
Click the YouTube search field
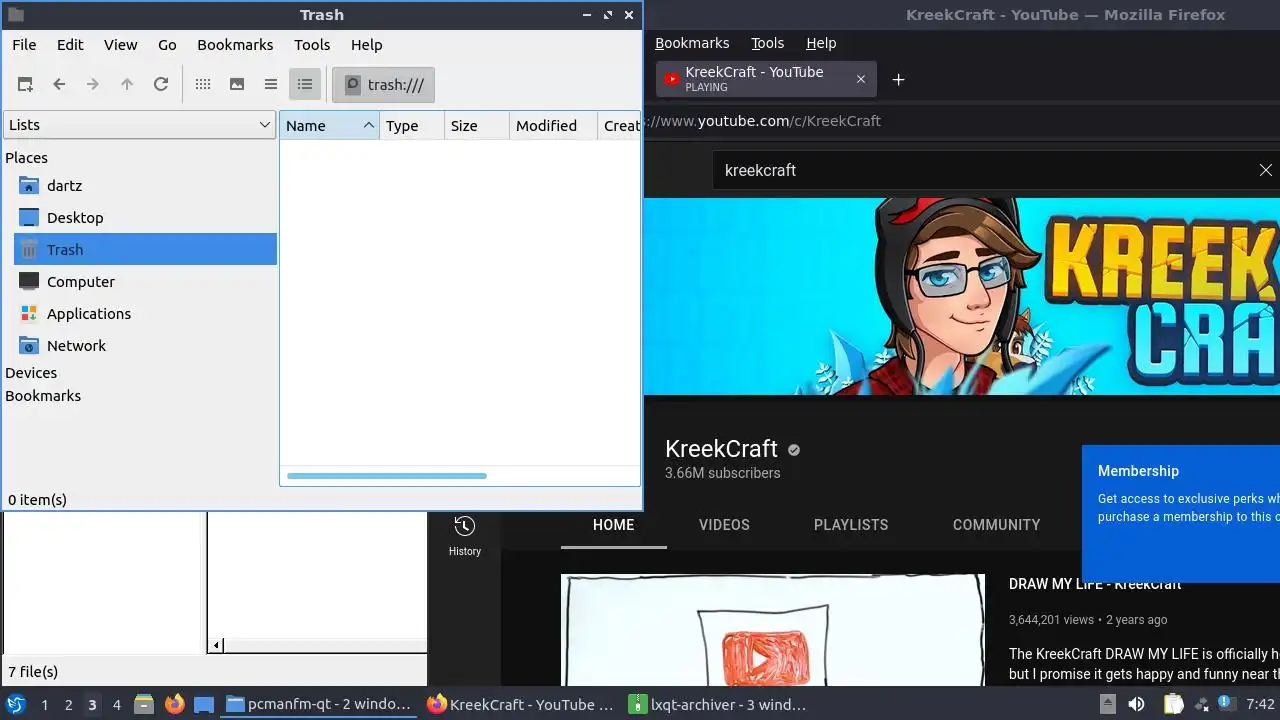click(980, 170)
